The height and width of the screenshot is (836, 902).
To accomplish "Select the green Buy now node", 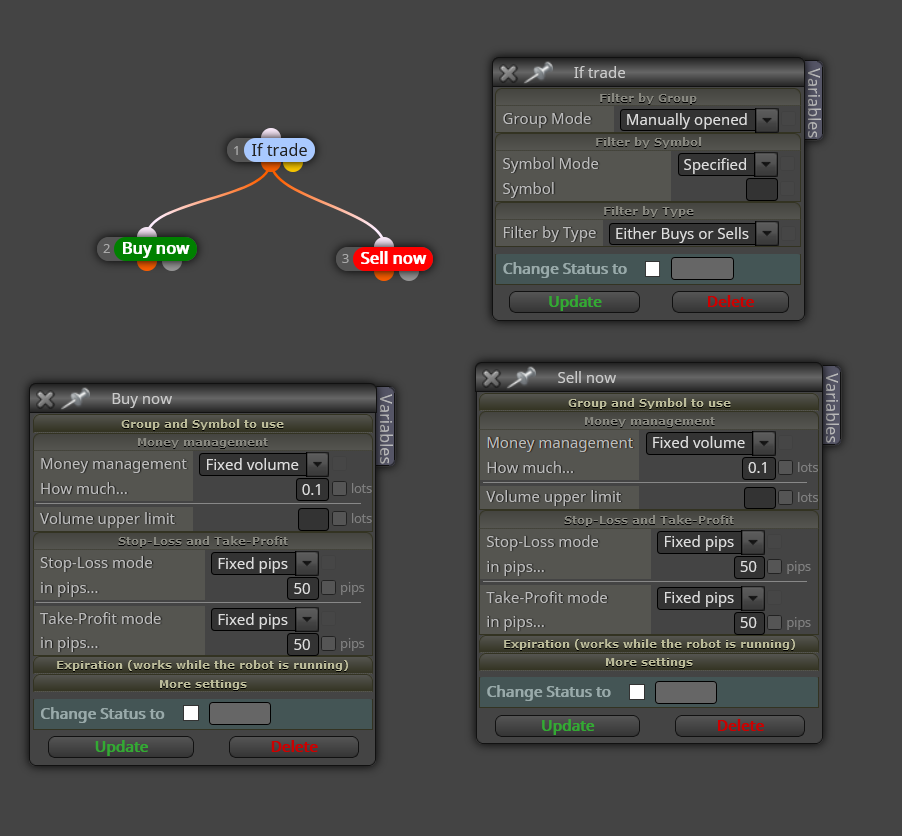I will pos(155,249).
